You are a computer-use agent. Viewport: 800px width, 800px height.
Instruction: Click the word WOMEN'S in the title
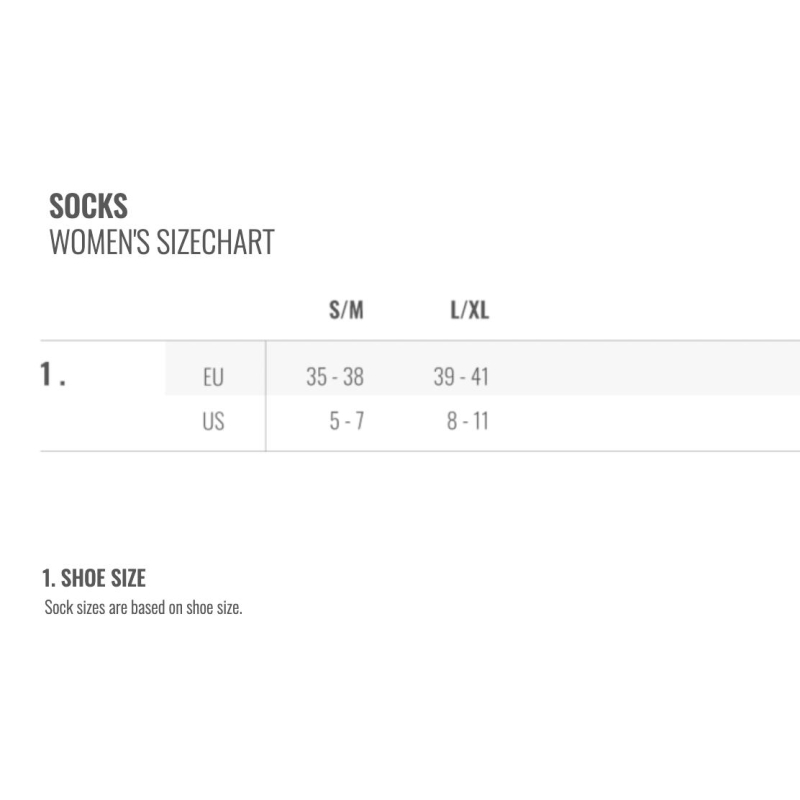99,242
